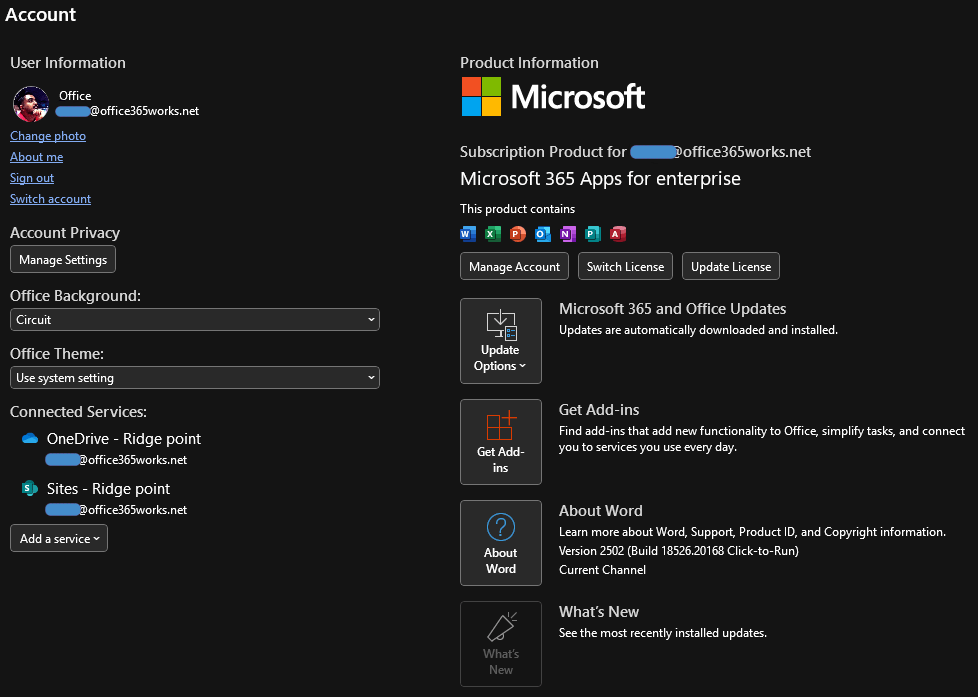This screenshot has height=697, width=978.
Task: Click the Account page heading
Action: (x=41, y=14)
